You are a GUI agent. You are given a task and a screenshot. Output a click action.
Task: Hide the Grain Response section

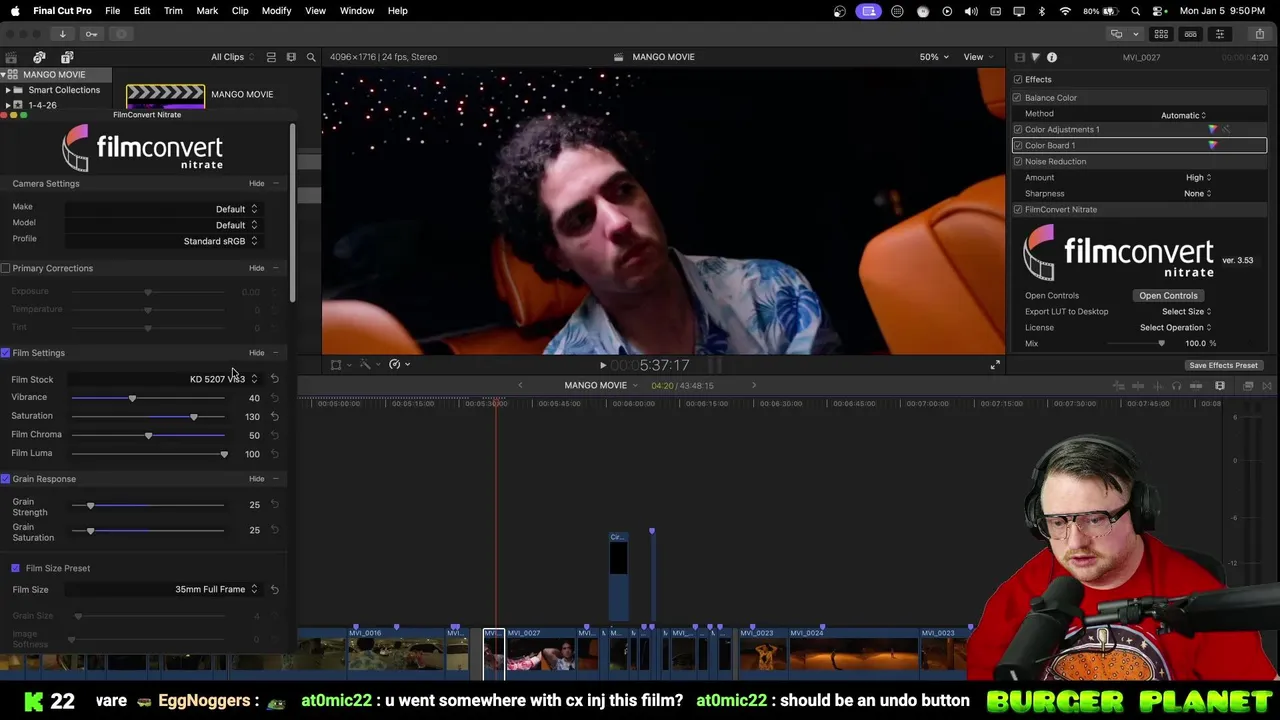(257, 479)
